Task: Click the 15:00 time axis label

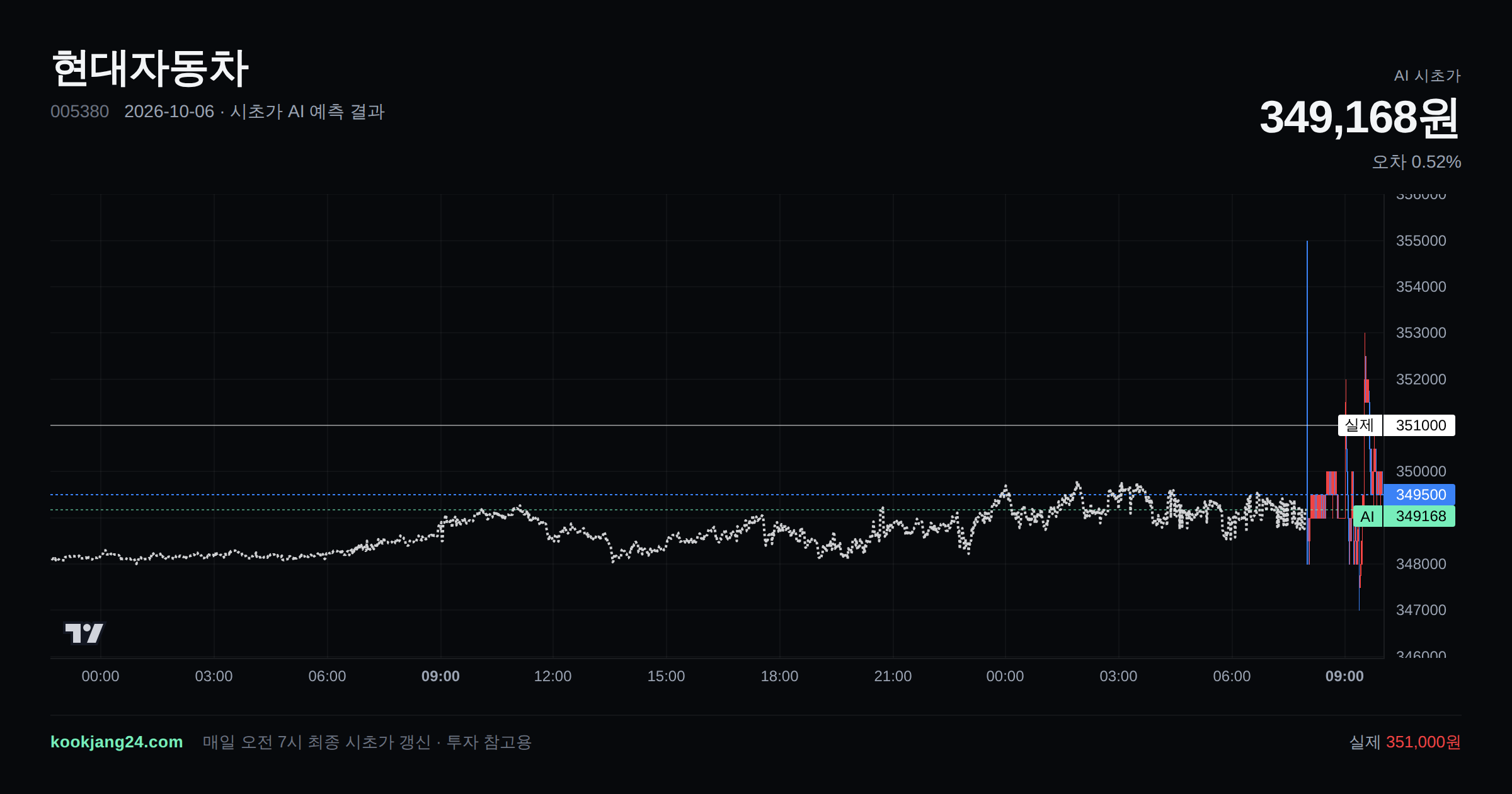Action: click(666, 676)
